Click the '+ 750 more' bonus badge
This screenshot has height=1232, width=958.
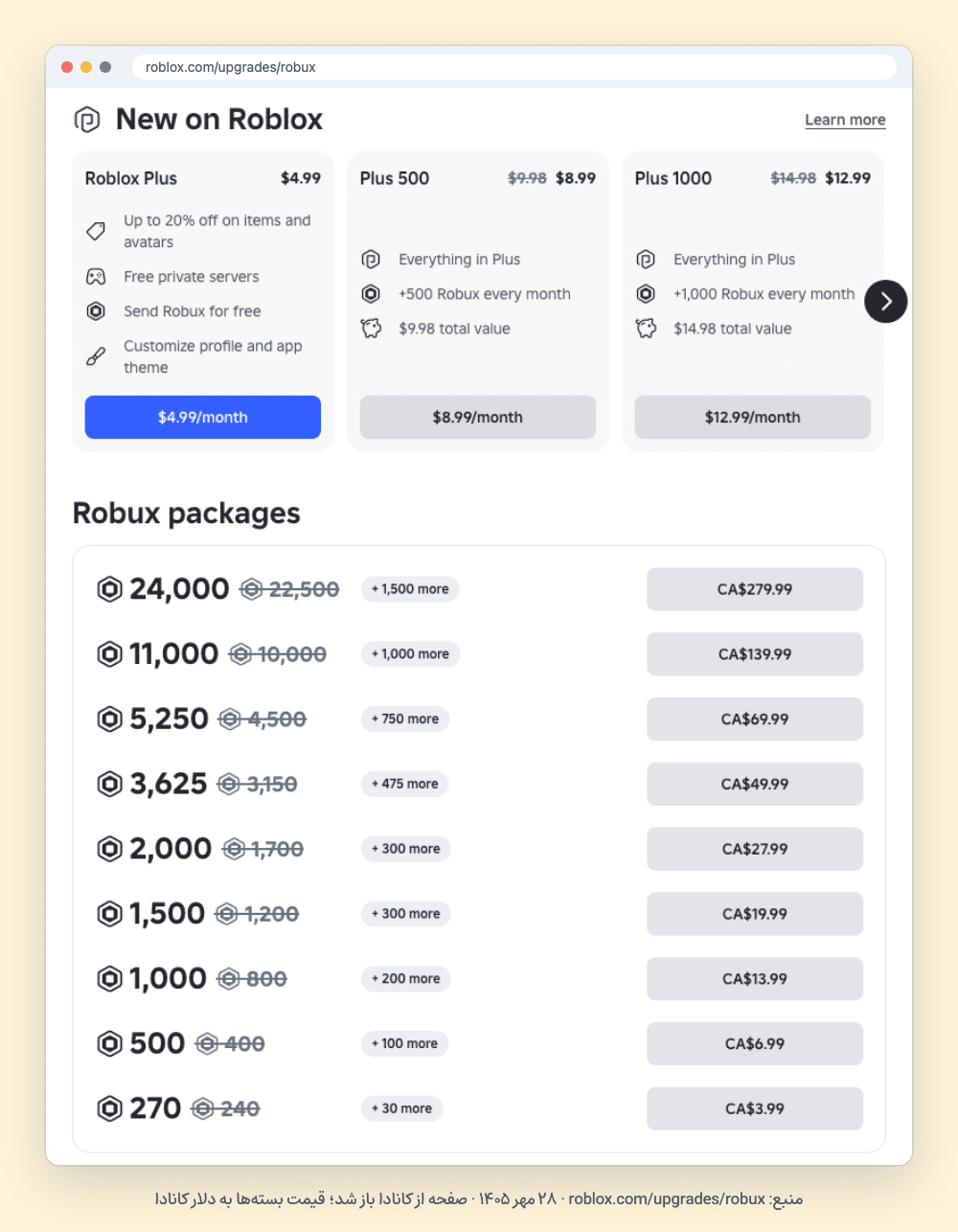point(405,719)
